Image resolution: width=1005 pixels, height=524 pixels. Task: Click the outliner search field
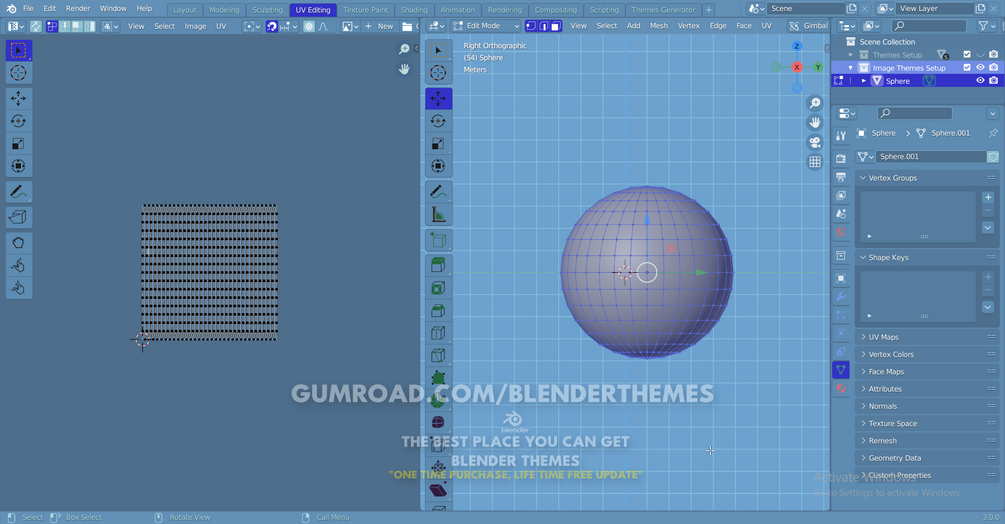pos(929,26)
